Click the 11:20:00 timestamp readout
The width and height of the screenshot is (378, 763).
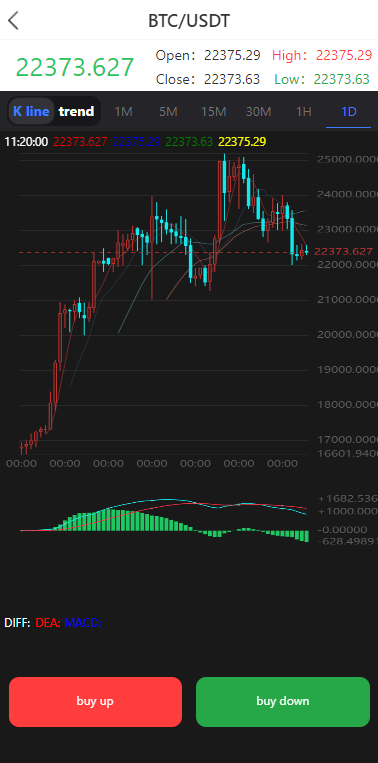[26, 142]
